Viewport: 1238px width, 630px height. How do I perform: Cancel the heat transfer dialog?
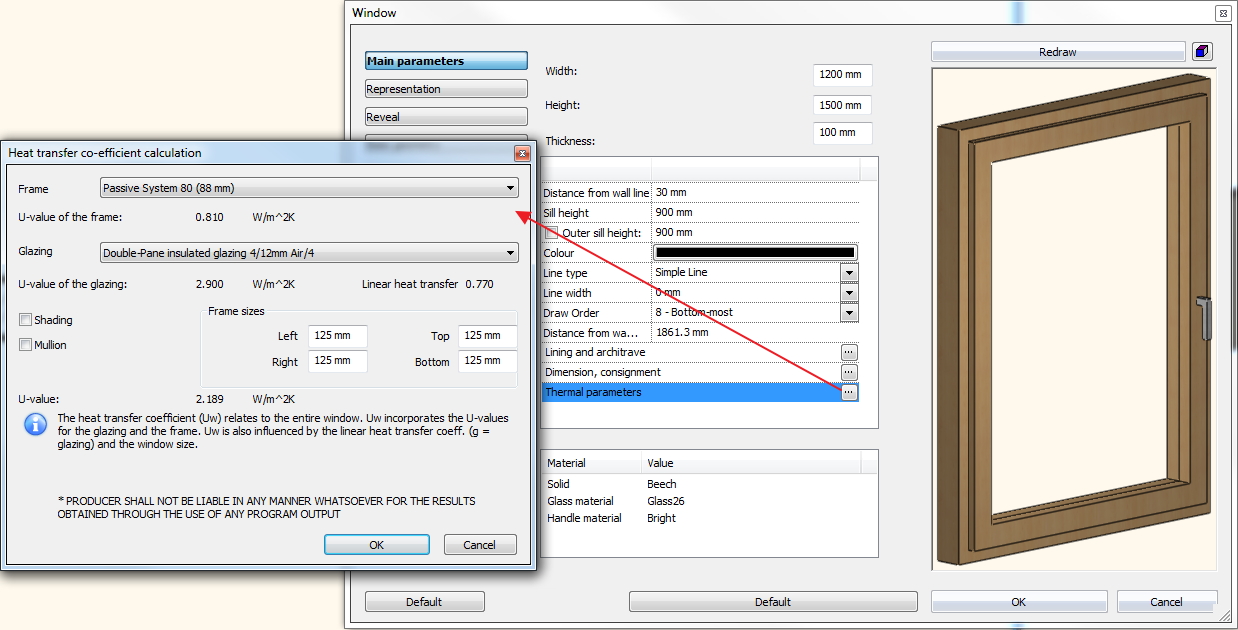479,545
